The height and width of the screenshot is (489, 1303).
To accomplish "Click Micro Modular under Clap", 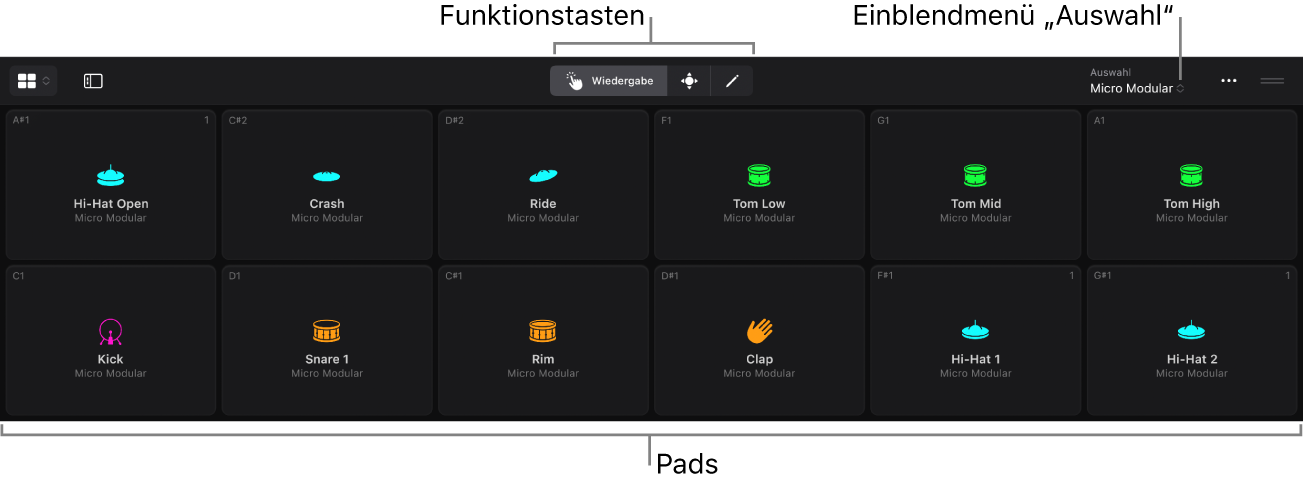I will 759,374.
